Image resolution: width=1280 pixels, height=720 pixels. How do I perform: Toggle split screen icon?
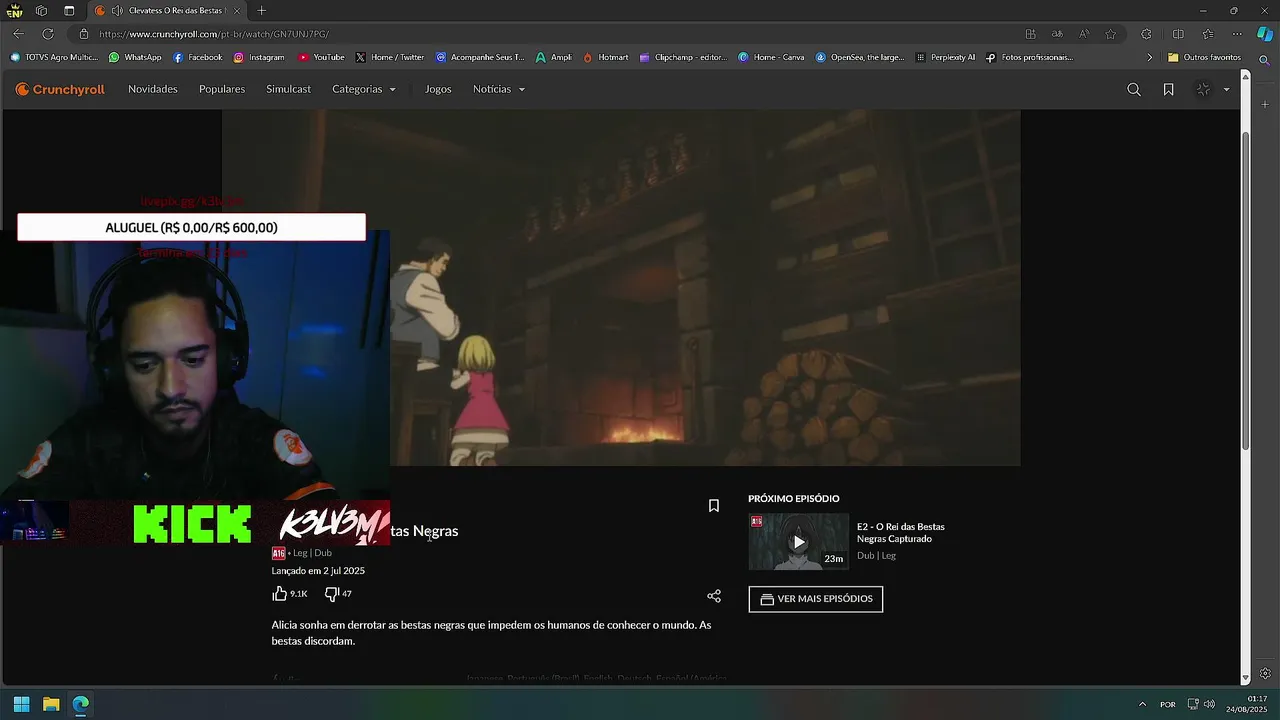[1178, 34]
